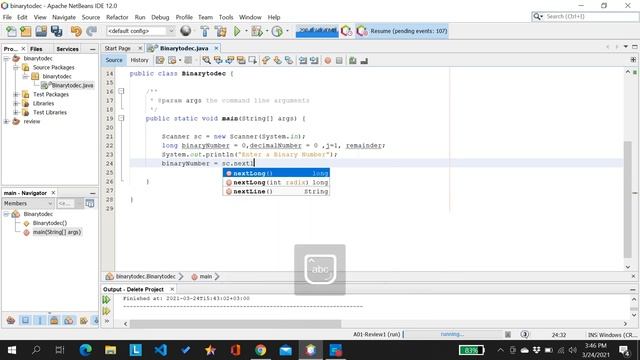
Task: Open the Navigate menu
Action: click(x=64, y=17)
